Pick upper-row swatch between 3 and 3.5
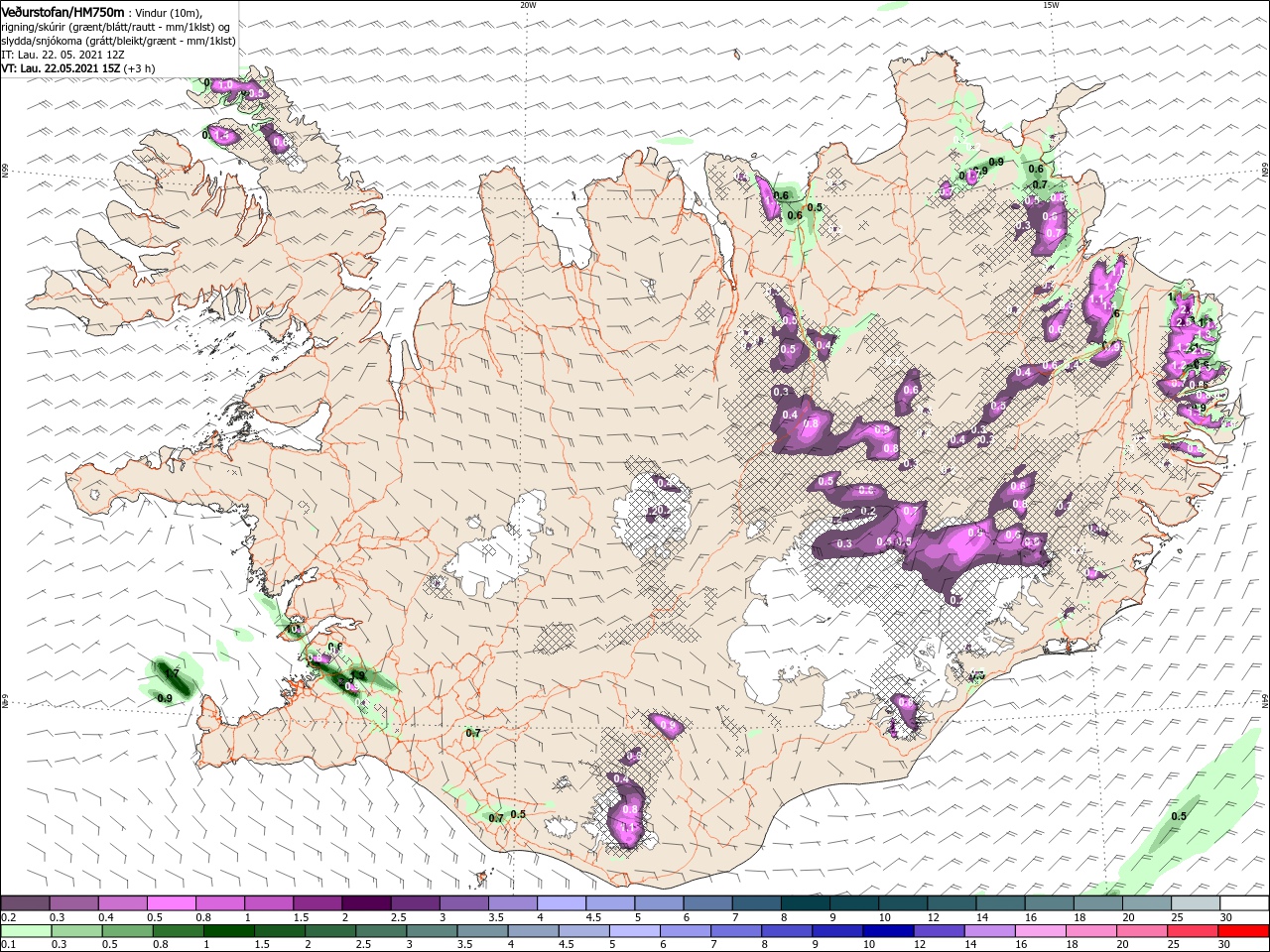Viewport: 1270px width, 952px height. 462,902
